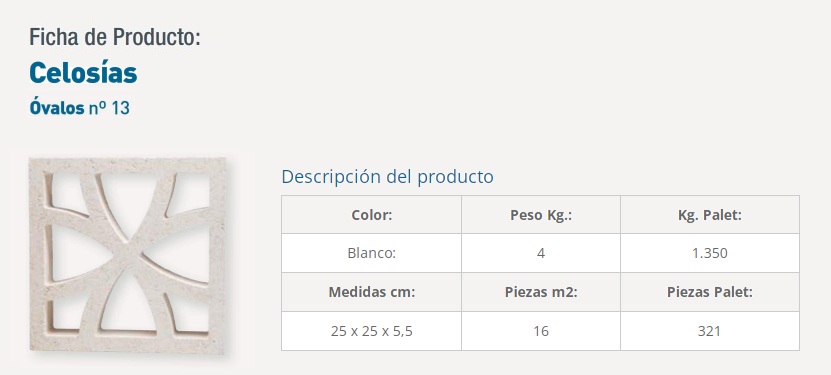Click the Óvalos nº 13 subtitle
This screenshot has height=375, width=831.
(x=79, y=108)
